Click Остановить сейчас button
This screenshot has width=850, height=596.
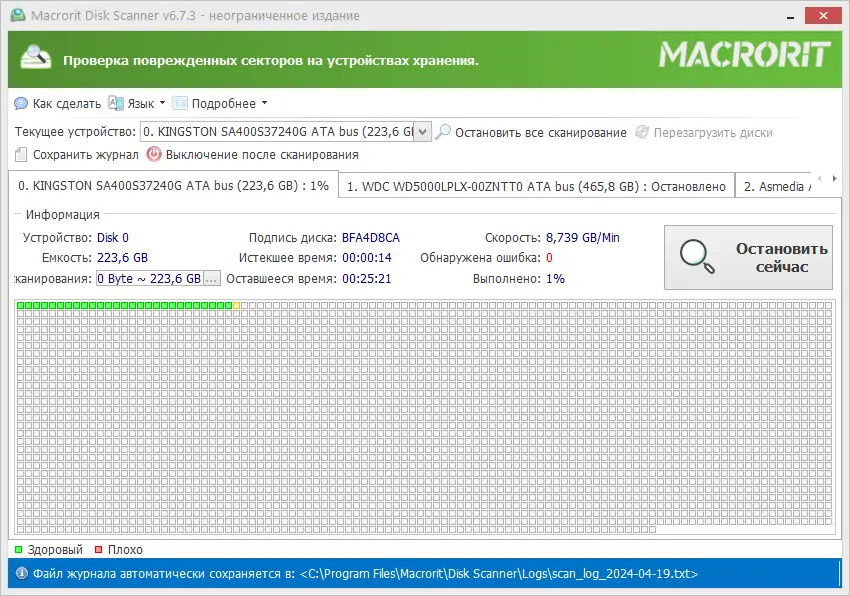click(748, 258)
